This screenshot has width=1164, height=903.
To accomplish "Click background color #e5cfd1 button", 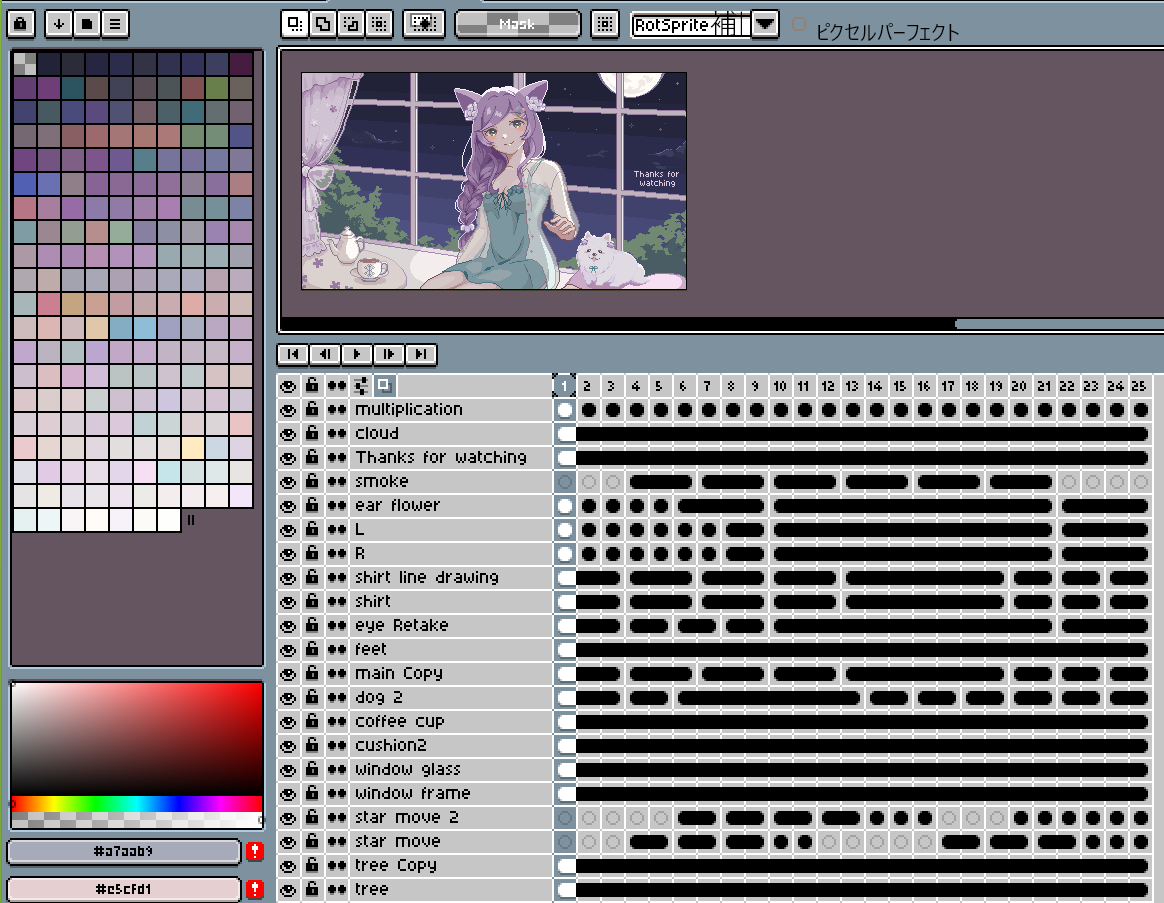I will (123, 889).
